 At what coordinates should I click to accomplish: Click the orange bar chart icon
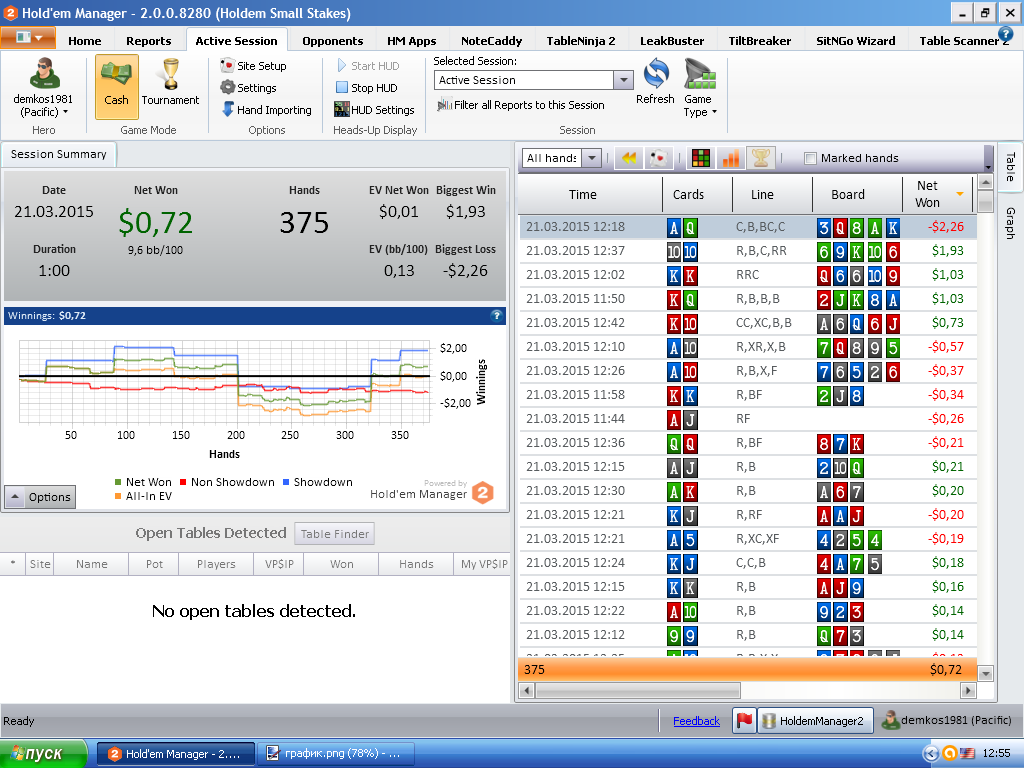click(731, 158)
